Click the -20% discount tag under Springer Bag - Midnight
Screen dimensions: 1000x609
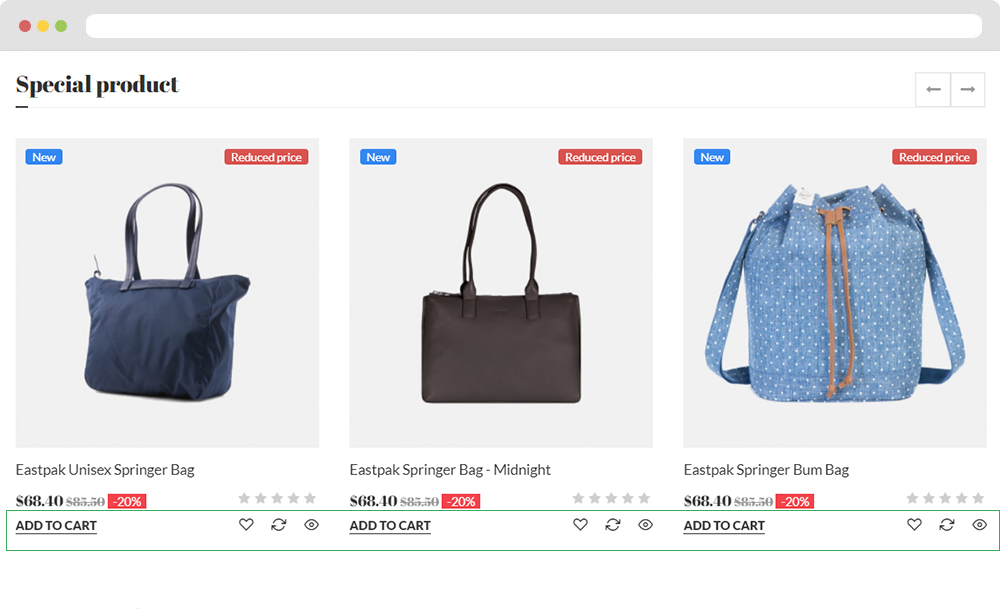(x=461, y=502)
